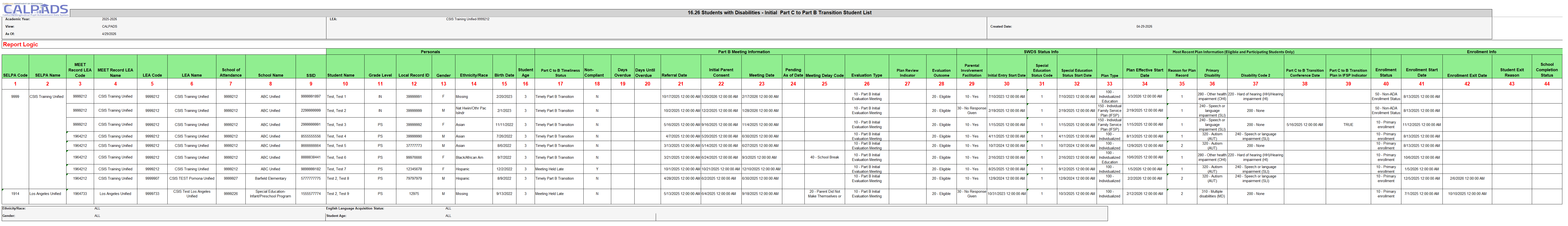Viewport: 1568px width, 226px height.
Task: Select the local record ID 12345678
Action: click(x=414, y=169)
